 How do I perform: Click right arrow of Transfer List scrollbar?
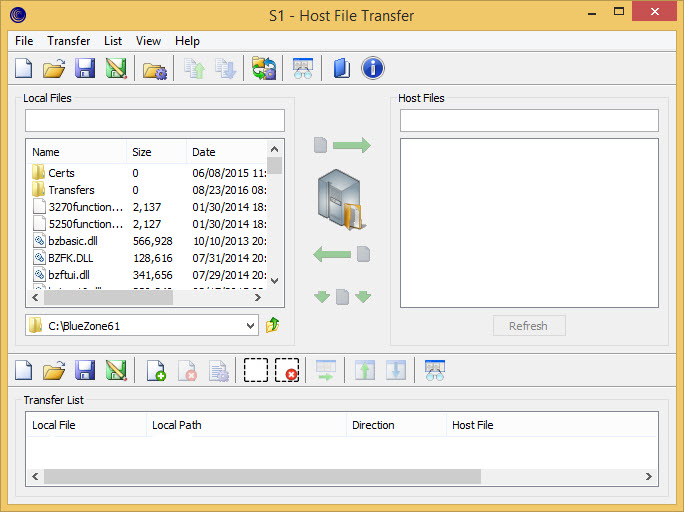tap(649, 476)
